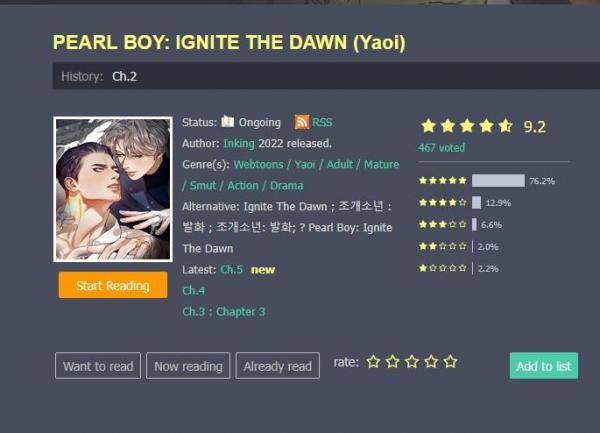
Task: Rate with the fifth star
Action: tap(450, 361)
